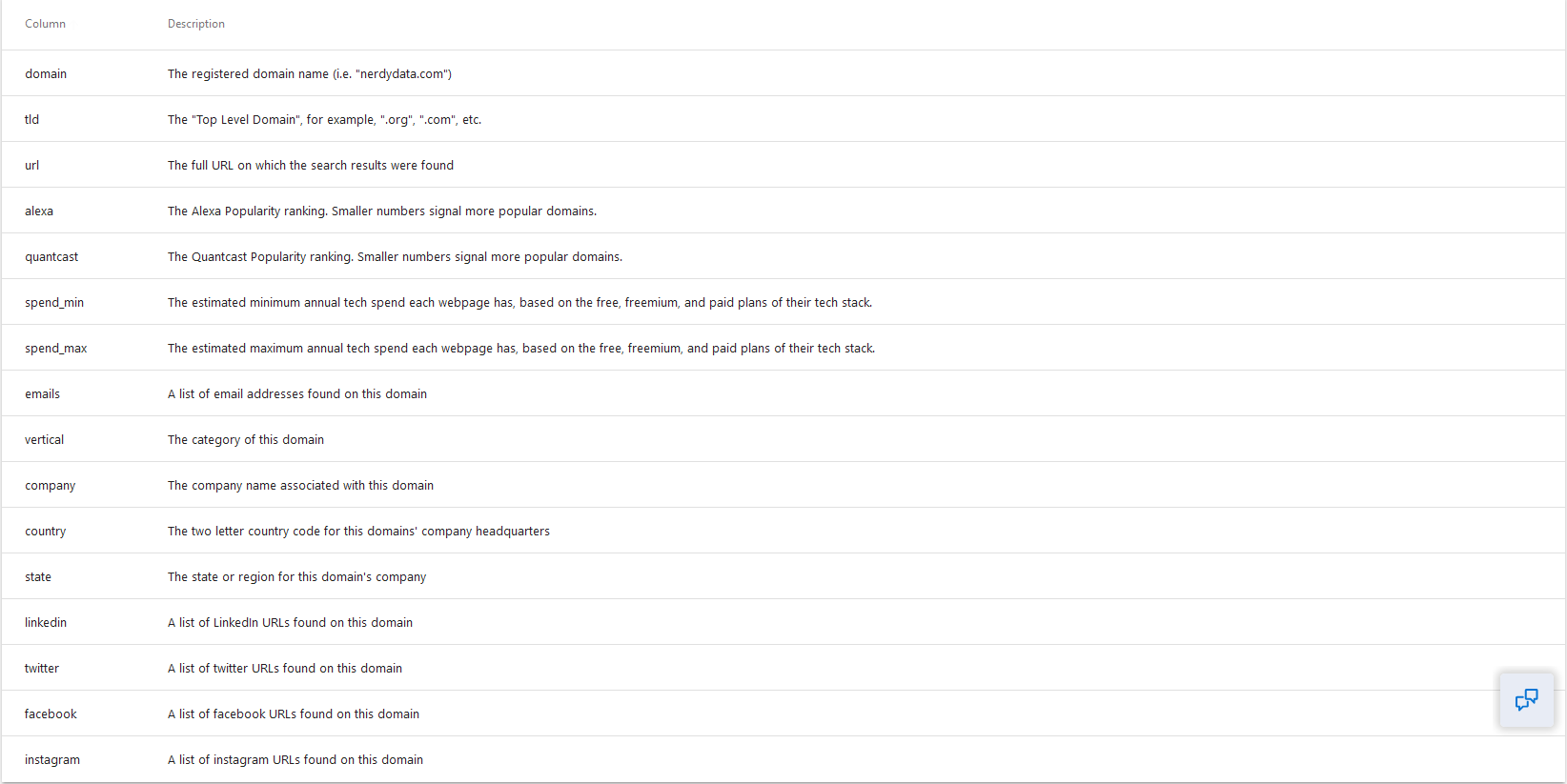Select the alexa row label
The image size is (1567, 784).
39,211
